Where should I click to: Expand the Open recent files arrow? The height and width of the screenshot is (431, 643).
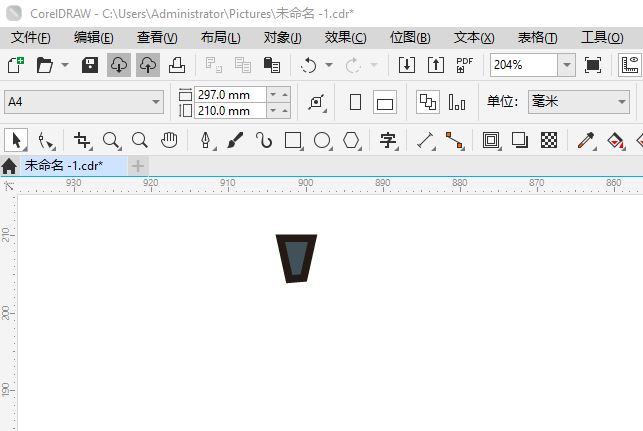[65, 65]
